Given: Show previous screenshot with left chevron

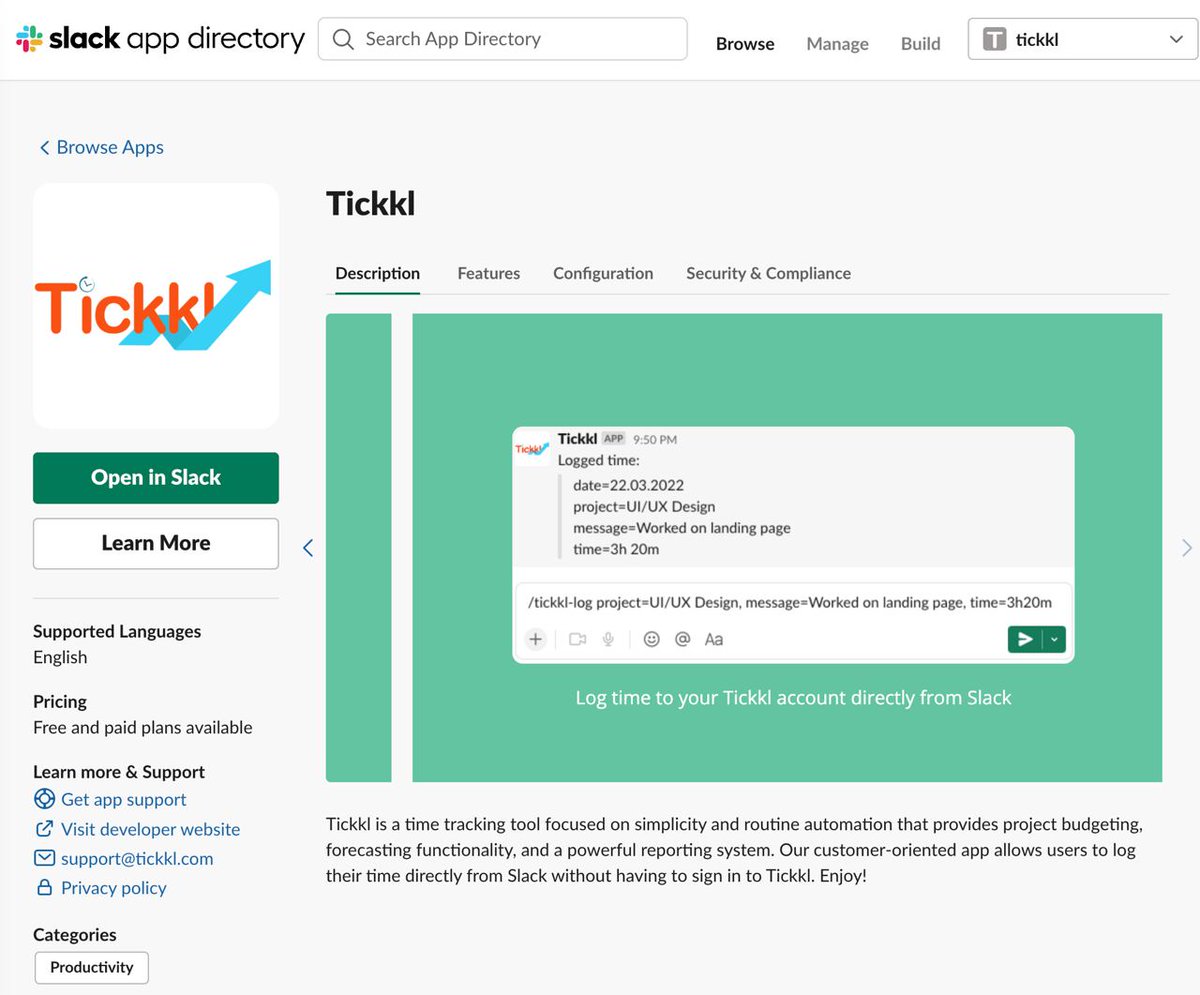Looking at the screenshot, I should pyautogui.click(x=308, y=548).
